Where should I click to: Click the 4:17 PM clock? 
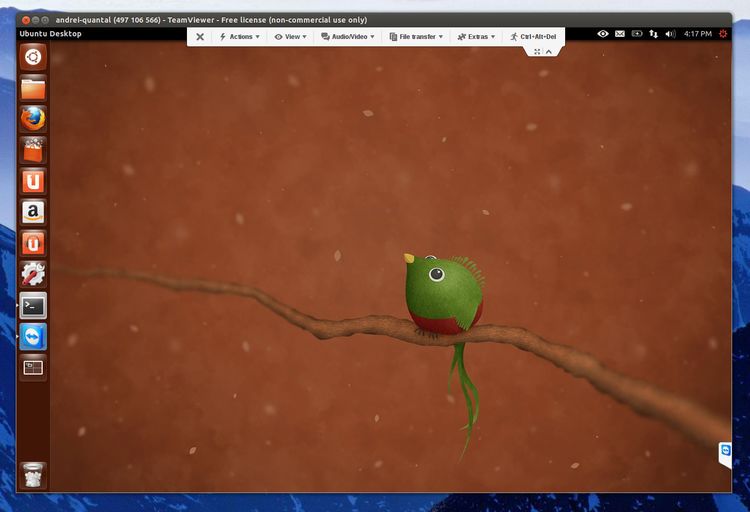coord(697,33)
